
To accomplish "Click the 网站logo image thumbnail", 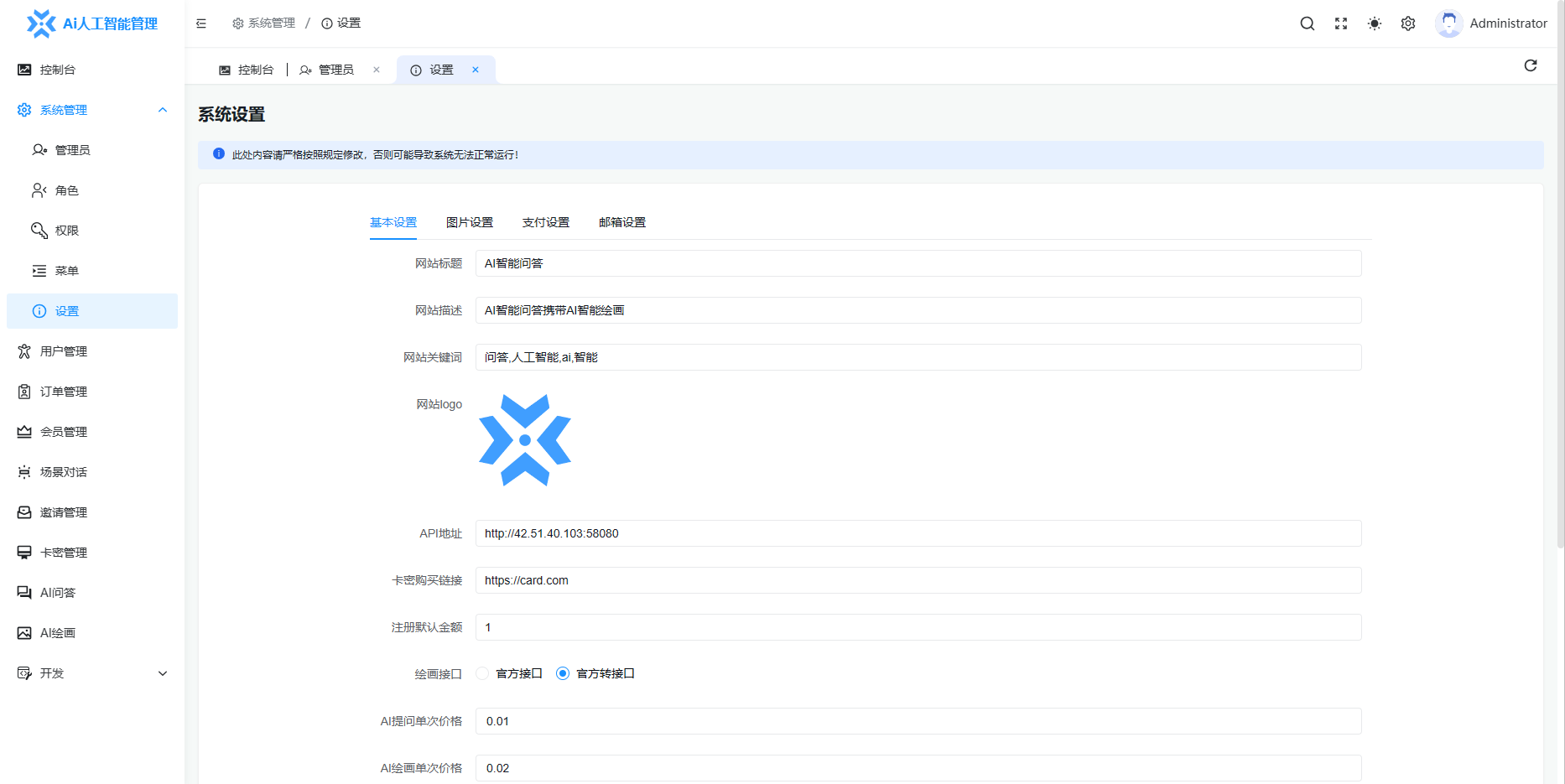I will pyautogui.click(x=525, y=440).
